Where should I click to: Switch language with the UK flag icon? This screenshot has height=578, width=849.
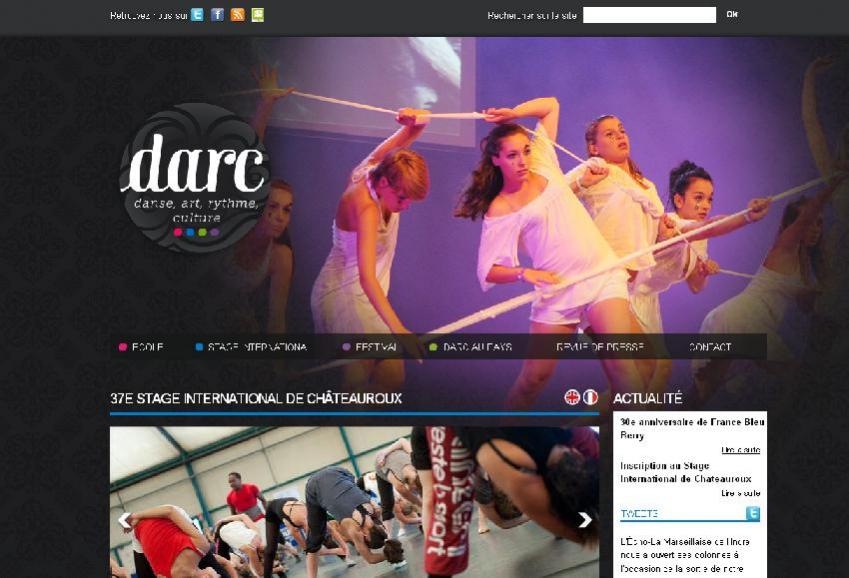572,397
